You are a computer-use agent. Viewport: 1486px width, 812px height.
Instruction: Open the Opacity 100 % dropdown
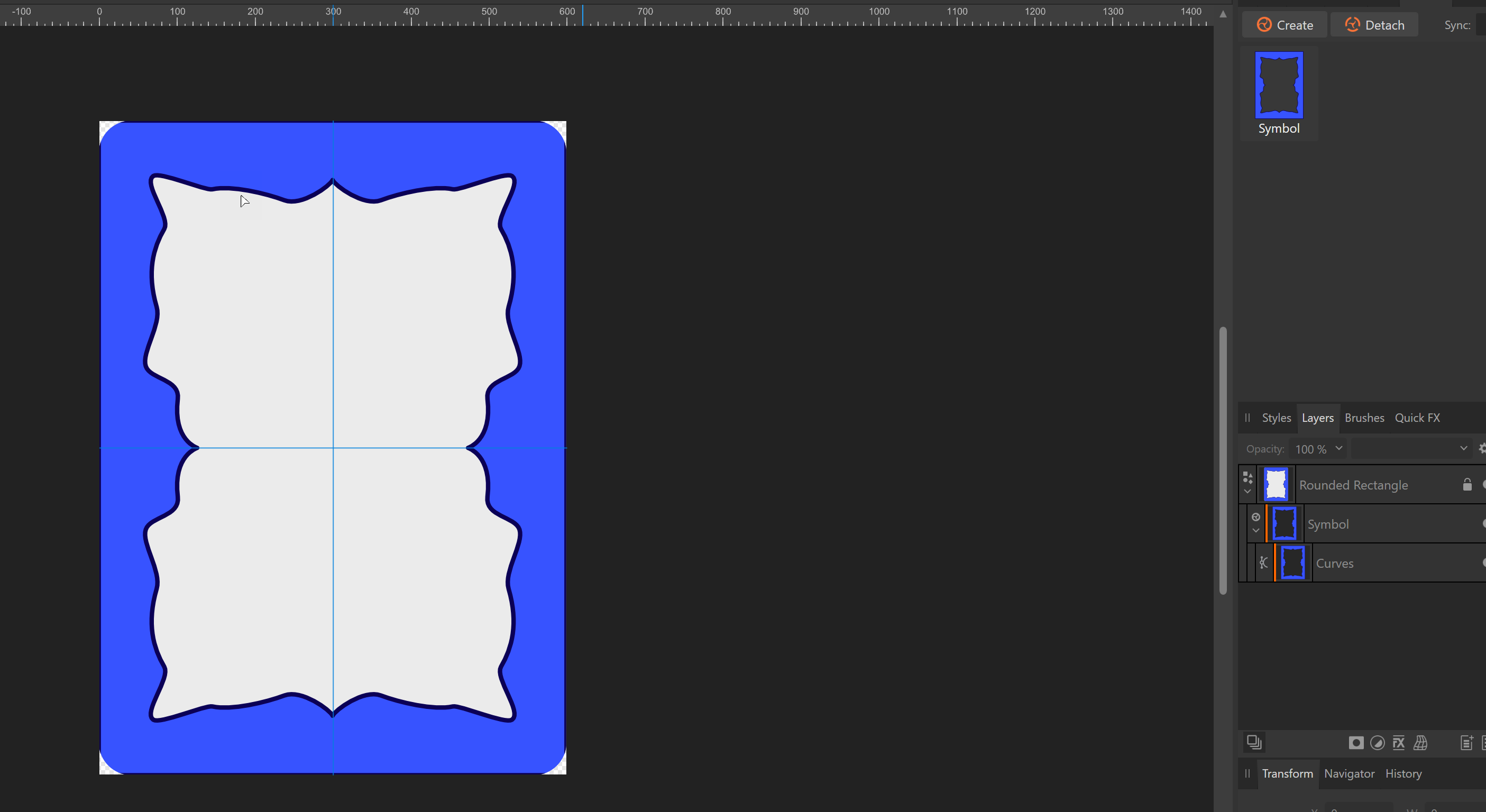[x=1317, y=449]
